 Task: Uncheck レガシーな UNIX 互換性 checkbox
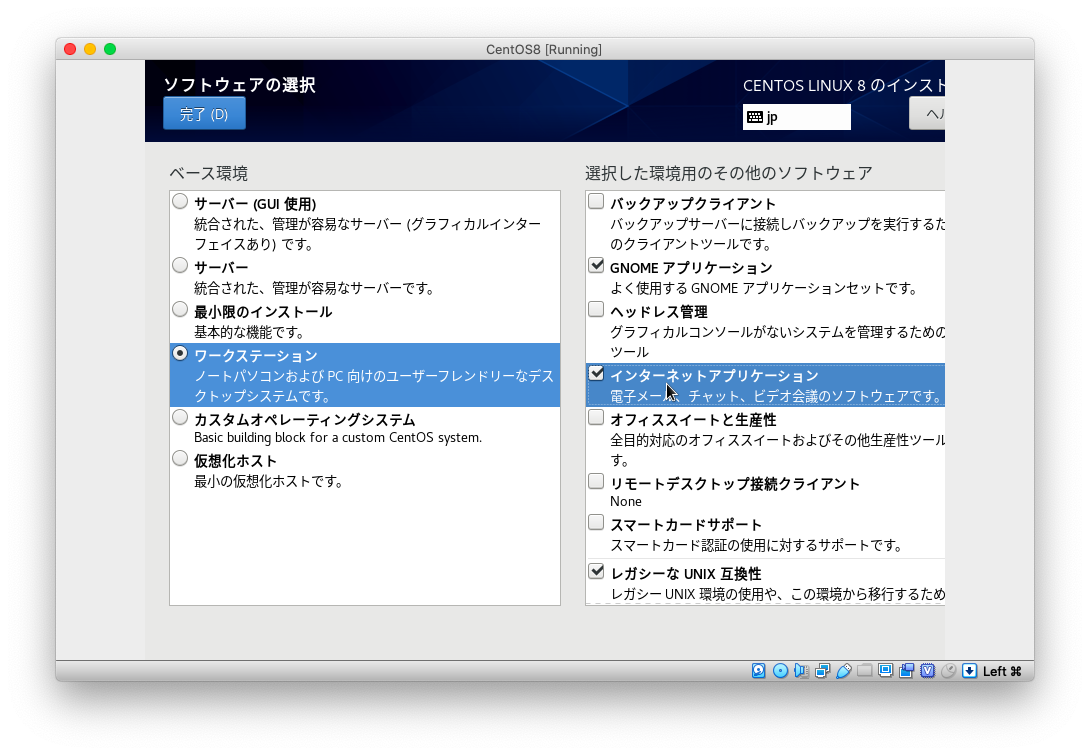point(596,571)
